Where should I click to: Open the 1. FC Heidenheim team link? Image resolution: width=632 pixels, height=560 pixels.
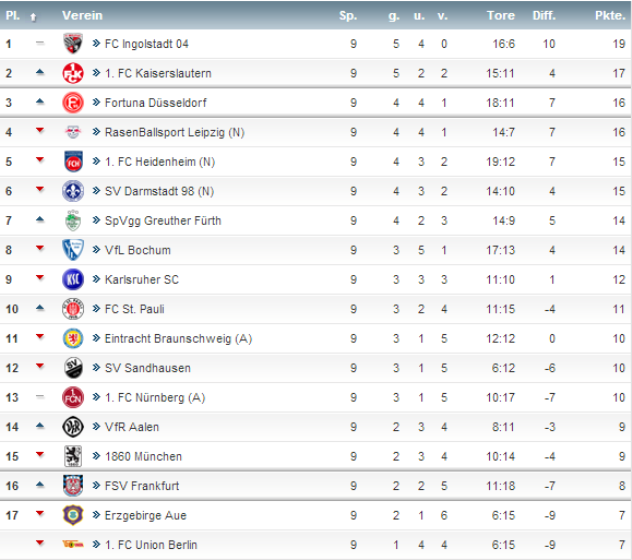tap(160, 162)
